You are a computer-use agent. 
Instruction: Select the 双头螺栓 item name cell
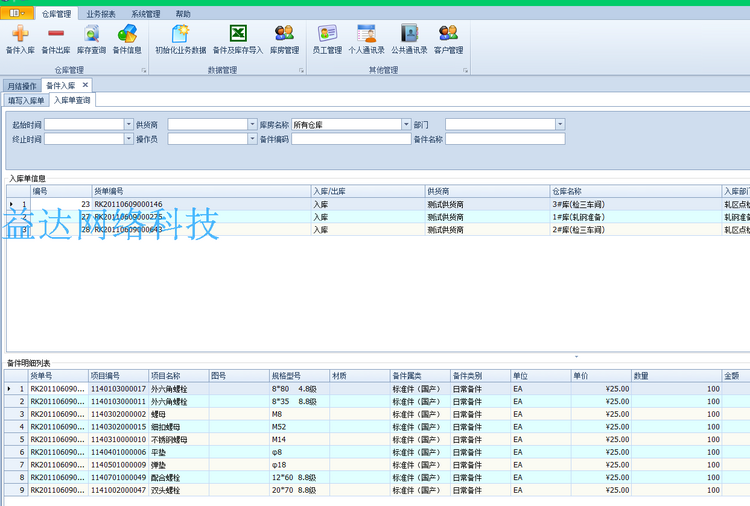[178, 490]
